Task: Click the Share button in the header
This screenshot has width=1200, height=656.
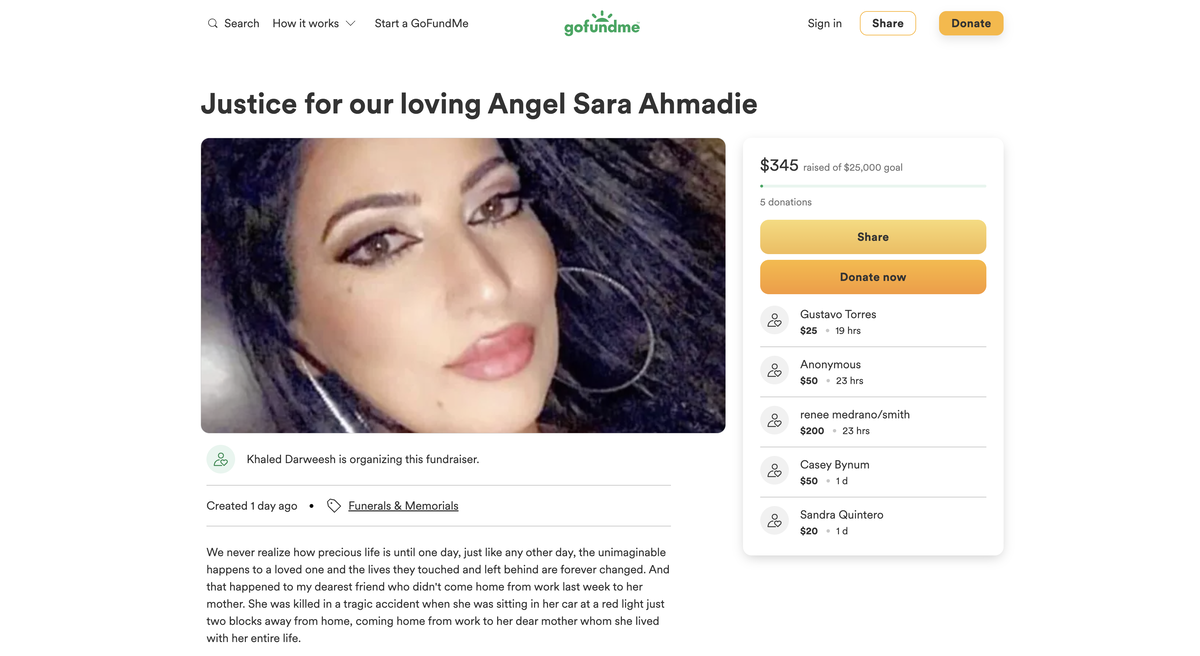Action: (x=888, y=23)
